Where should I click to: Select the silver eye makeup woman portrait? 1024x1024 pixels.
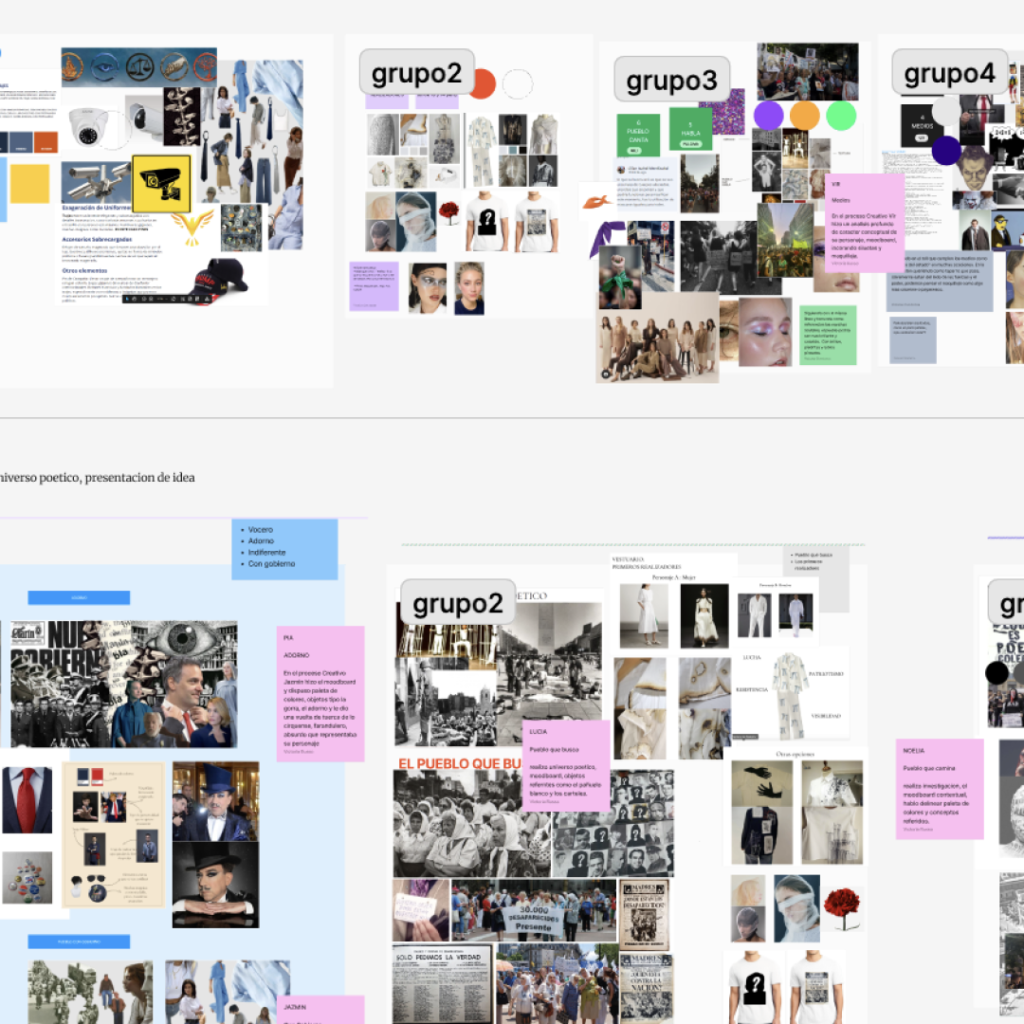tap(427, 288)
